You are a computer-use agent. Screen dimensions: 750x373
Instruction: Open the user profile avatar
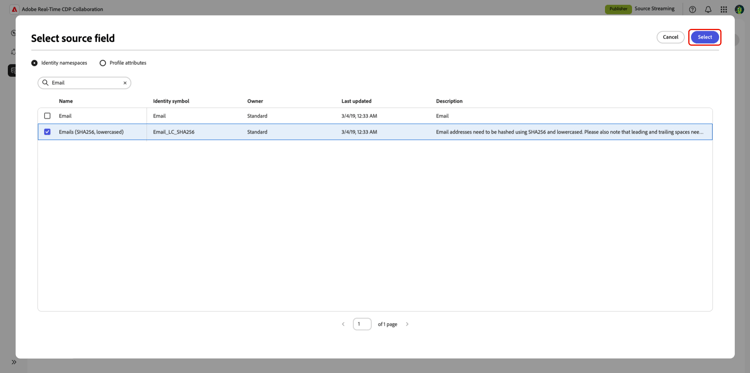pyautogui.click(x=739, y=9)
